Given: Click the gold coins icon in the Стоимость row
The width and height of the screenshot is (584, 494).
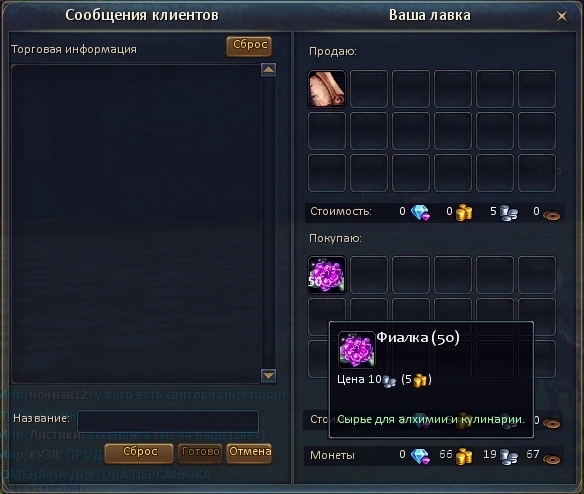Looking at the screenshot, I should click(x=464, y=213).
